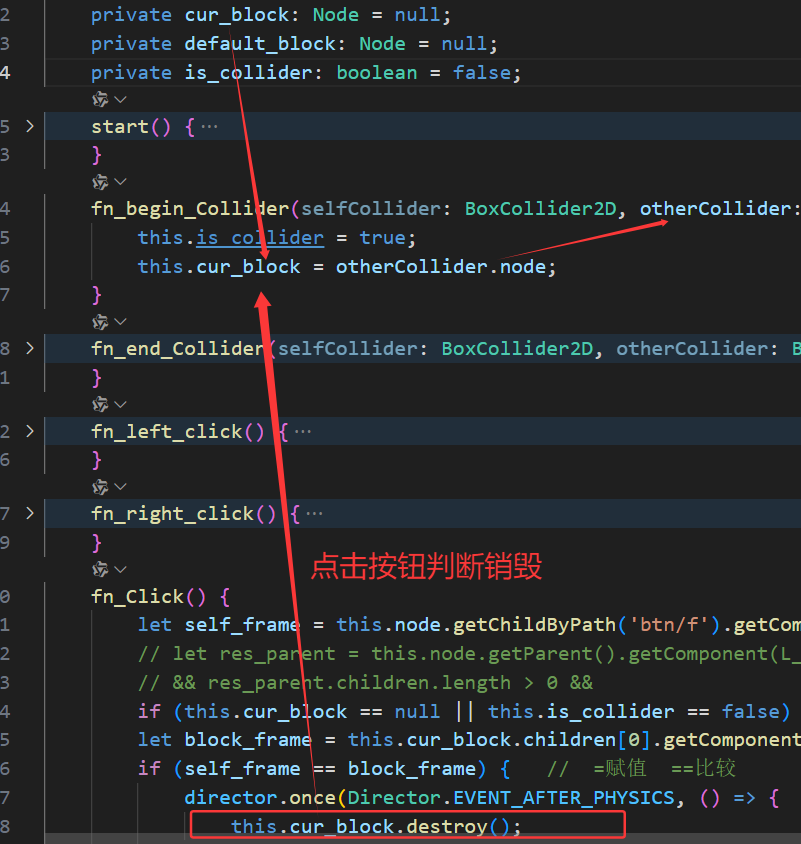
Task: Click the AI code lens icon above fn_Click
Action: pyautogui.click(x=100, y=569)
